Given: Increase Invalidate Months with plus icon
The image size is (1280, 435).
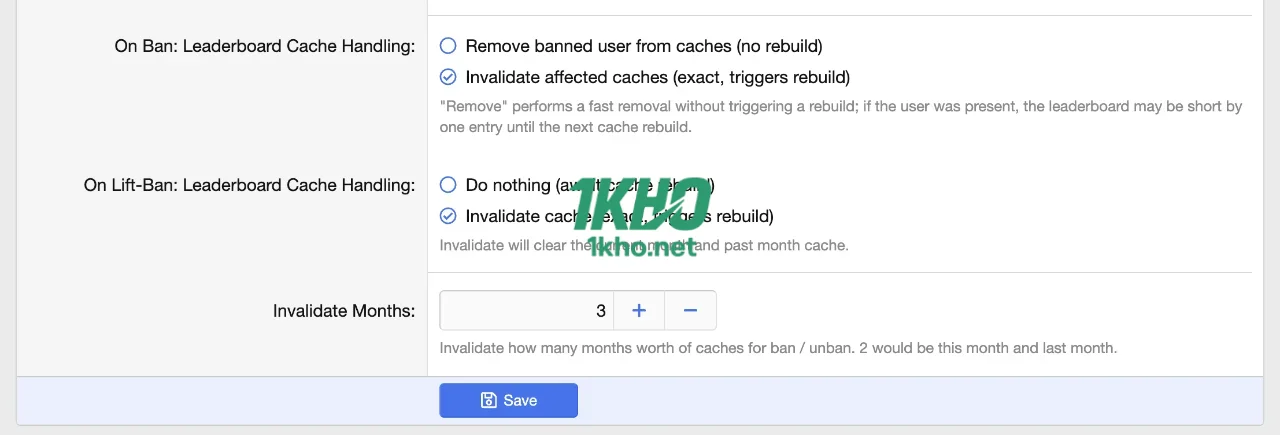Looking at the screenshot, I should pyautogui.click(x=639, y=311).
